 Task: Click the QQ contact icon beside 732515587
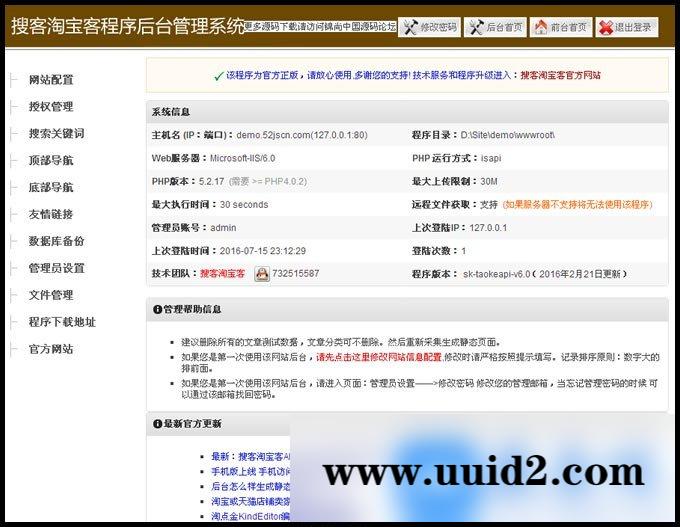click(262, 273)
